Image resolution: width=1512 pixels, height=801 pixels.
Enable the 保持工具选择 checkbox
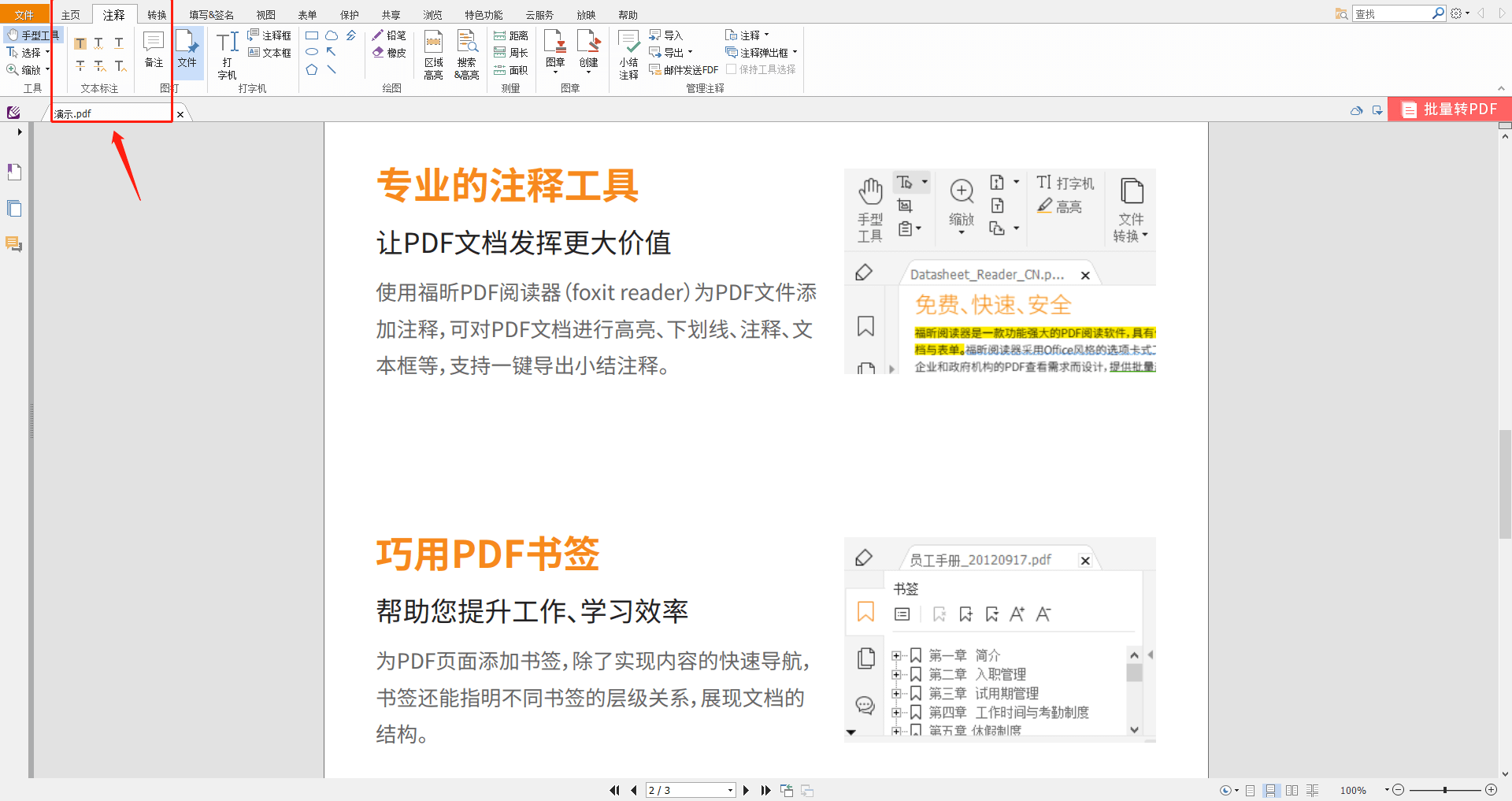tap(731, 69)
